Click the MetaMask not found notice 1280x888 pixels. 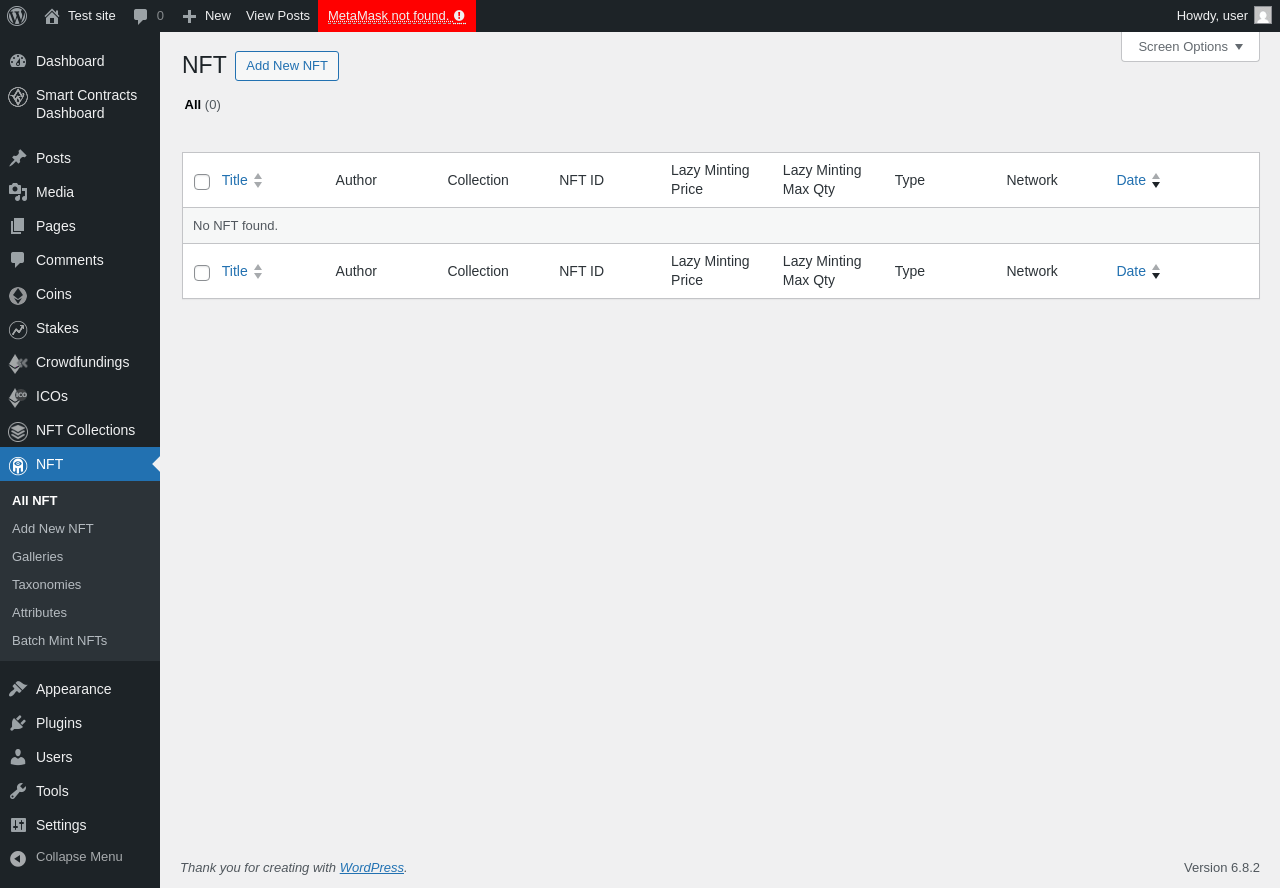click(x=397, y=16)
